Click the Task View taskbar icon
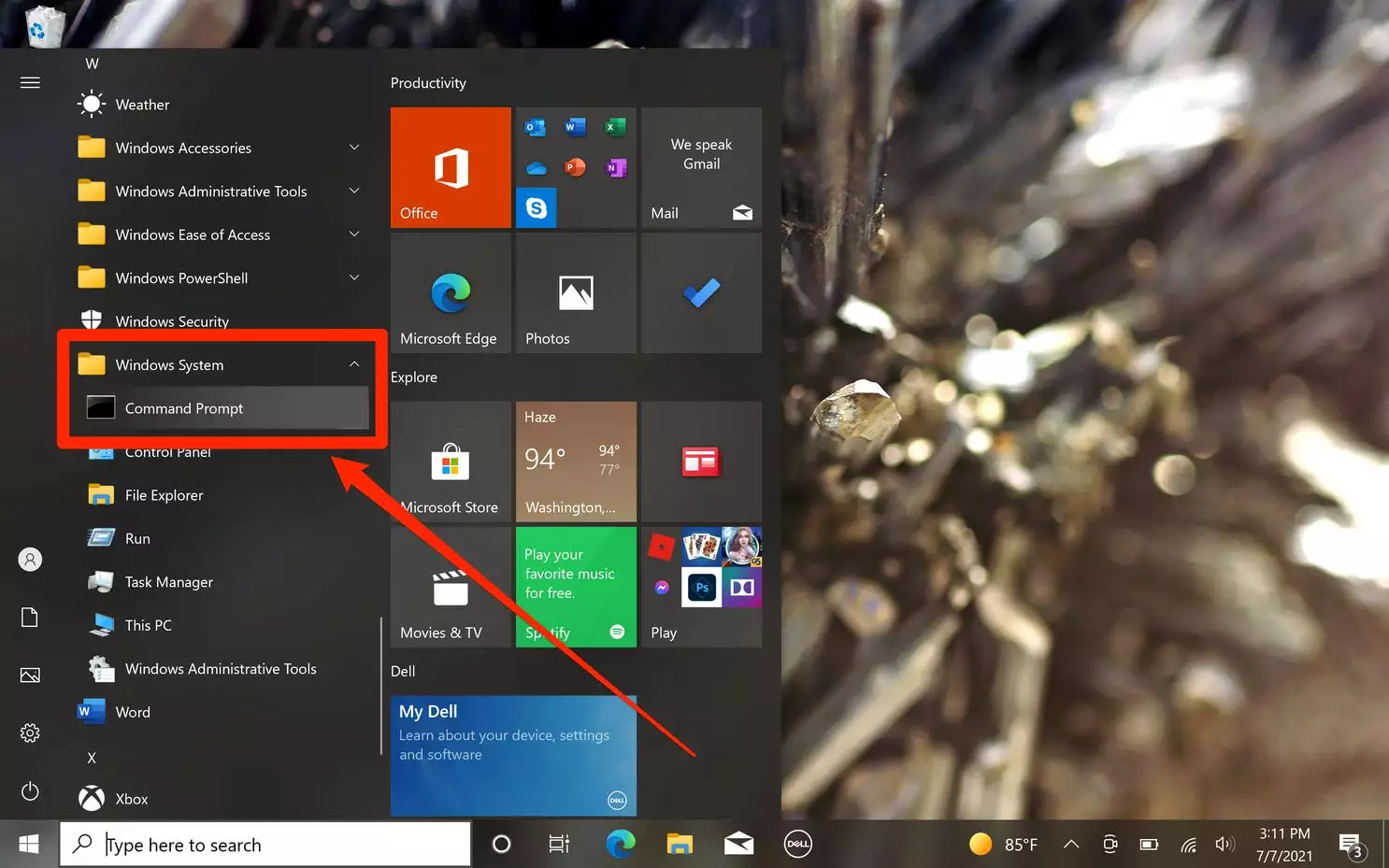This screenshot has height=868, width=1389. point(558,845)
